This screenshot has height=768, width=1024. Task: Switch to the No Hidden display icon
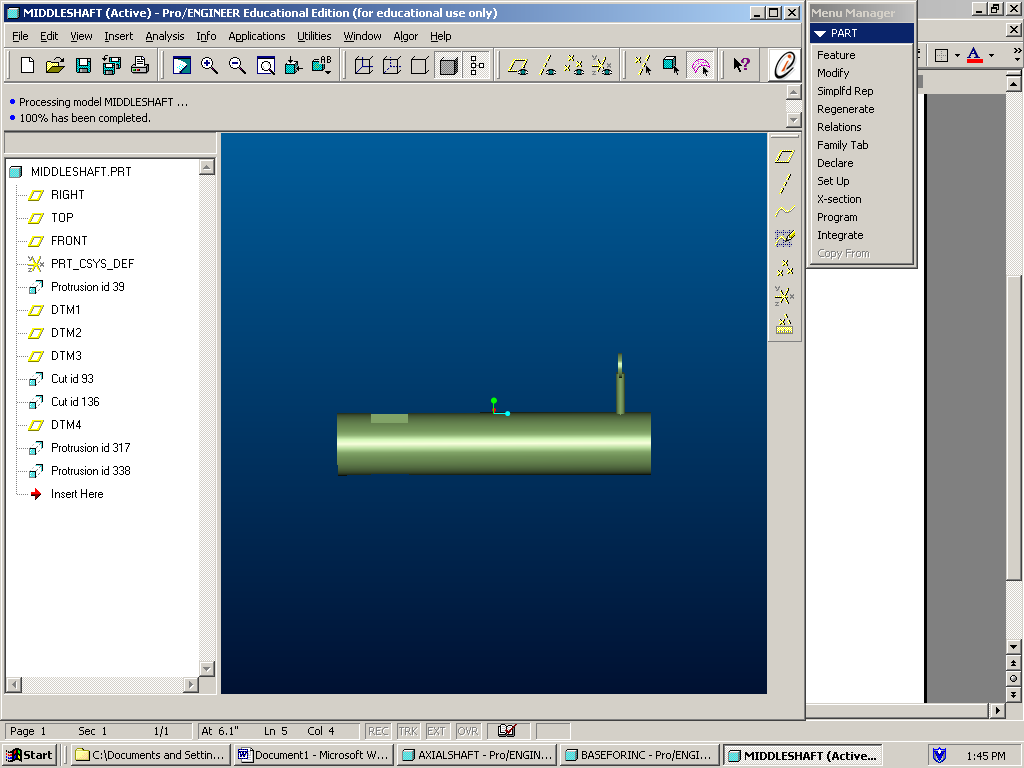420,65
